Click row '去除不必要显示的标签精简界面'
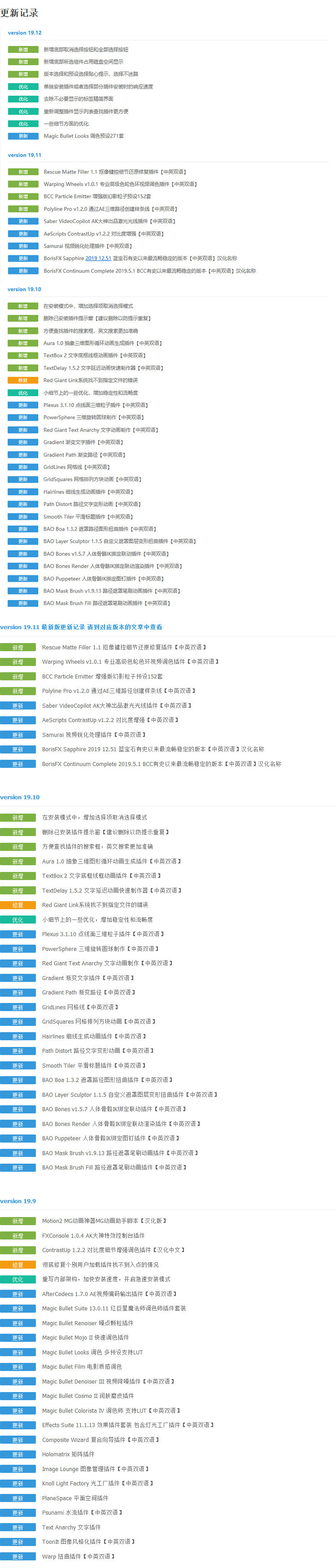336x1568 pixels. pos(79,99)
